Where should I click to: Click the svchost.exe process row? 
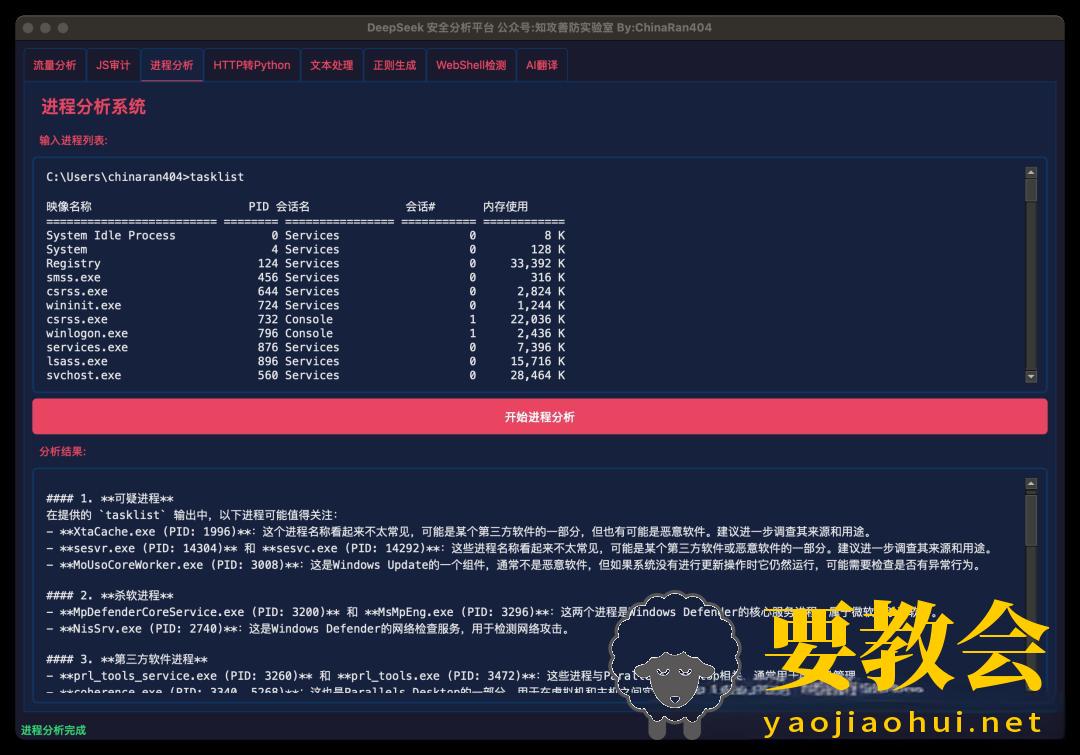tap(306, 375)
